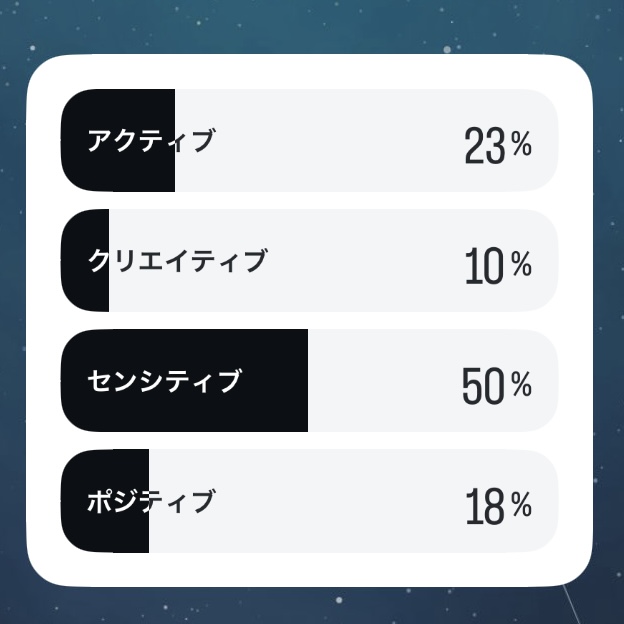
Task: Click the white gap between センシティブ and ポジティブ bars
Action: pos(310,441)
